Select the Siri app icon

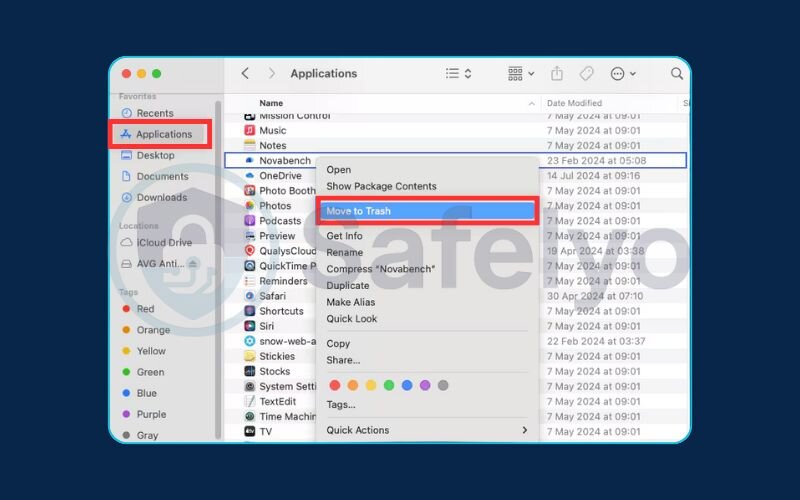click(x=249, y=326)
